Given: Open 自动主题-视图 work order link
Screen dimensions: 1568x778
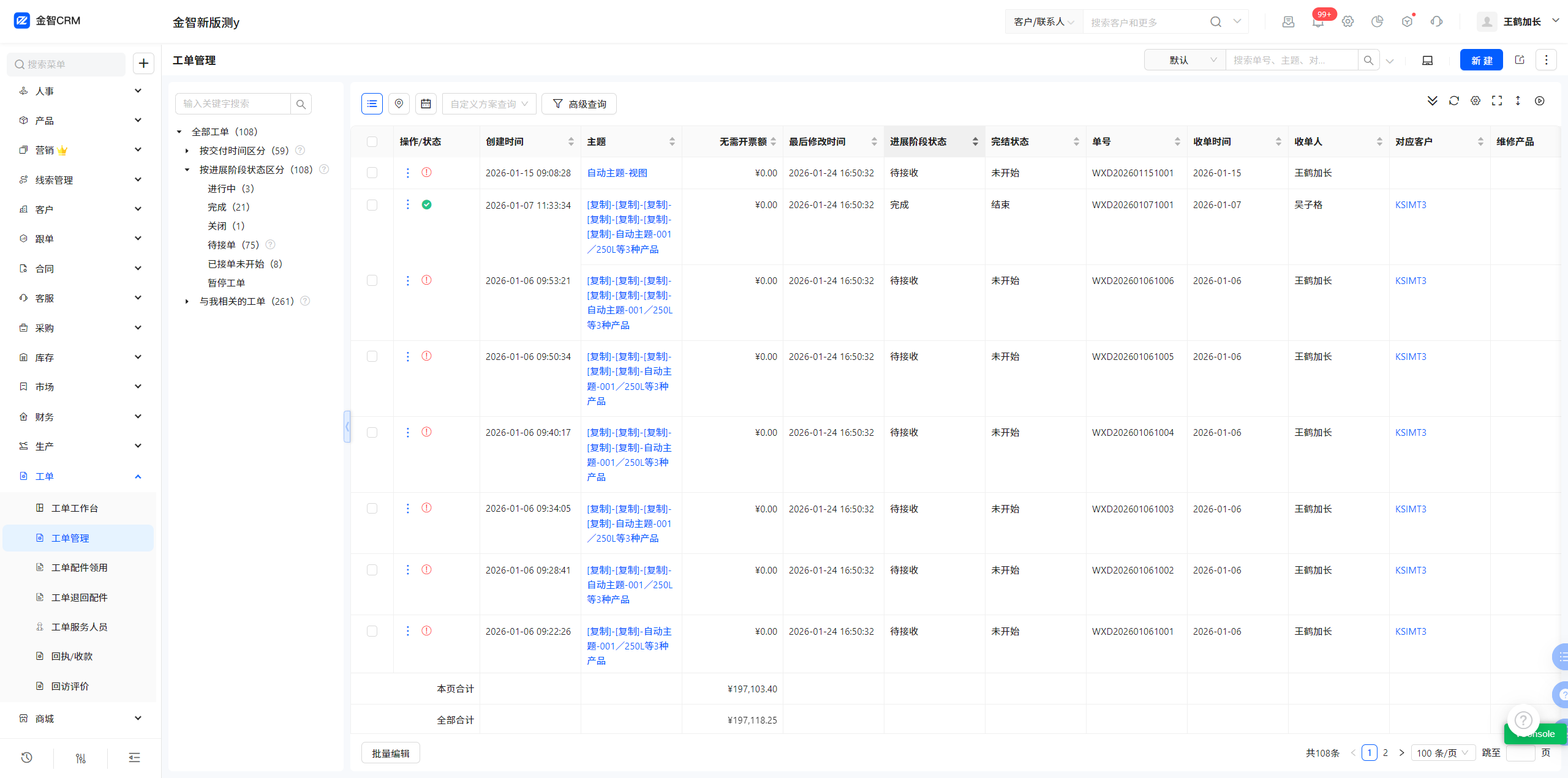Looking at the screenshot, I should 617,173.
